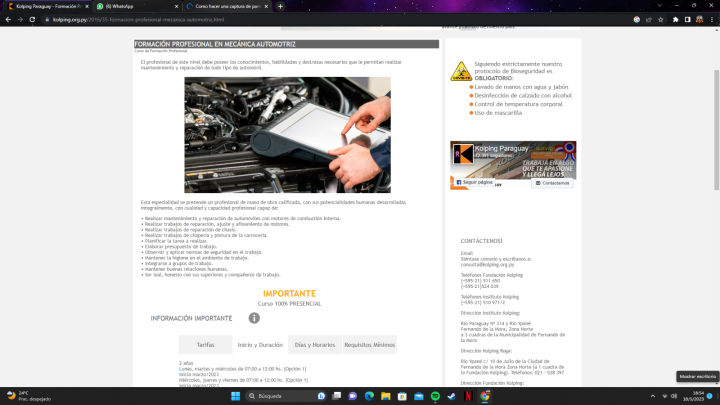Bookmark this page with the star icon

[x=660, y=20]
